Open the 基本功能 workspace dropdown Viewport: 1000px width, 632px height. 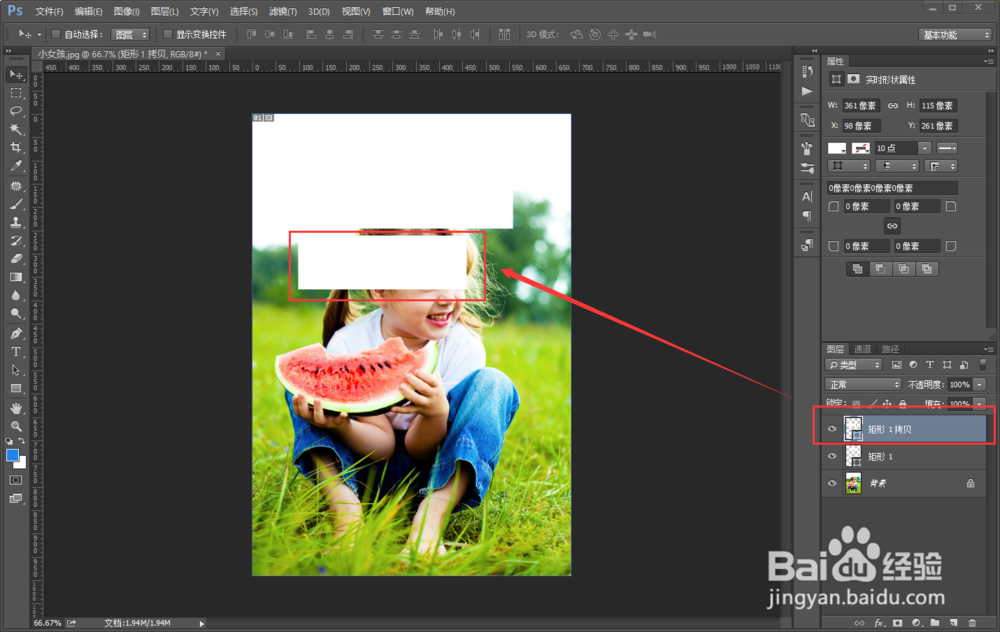coord(955,34)
